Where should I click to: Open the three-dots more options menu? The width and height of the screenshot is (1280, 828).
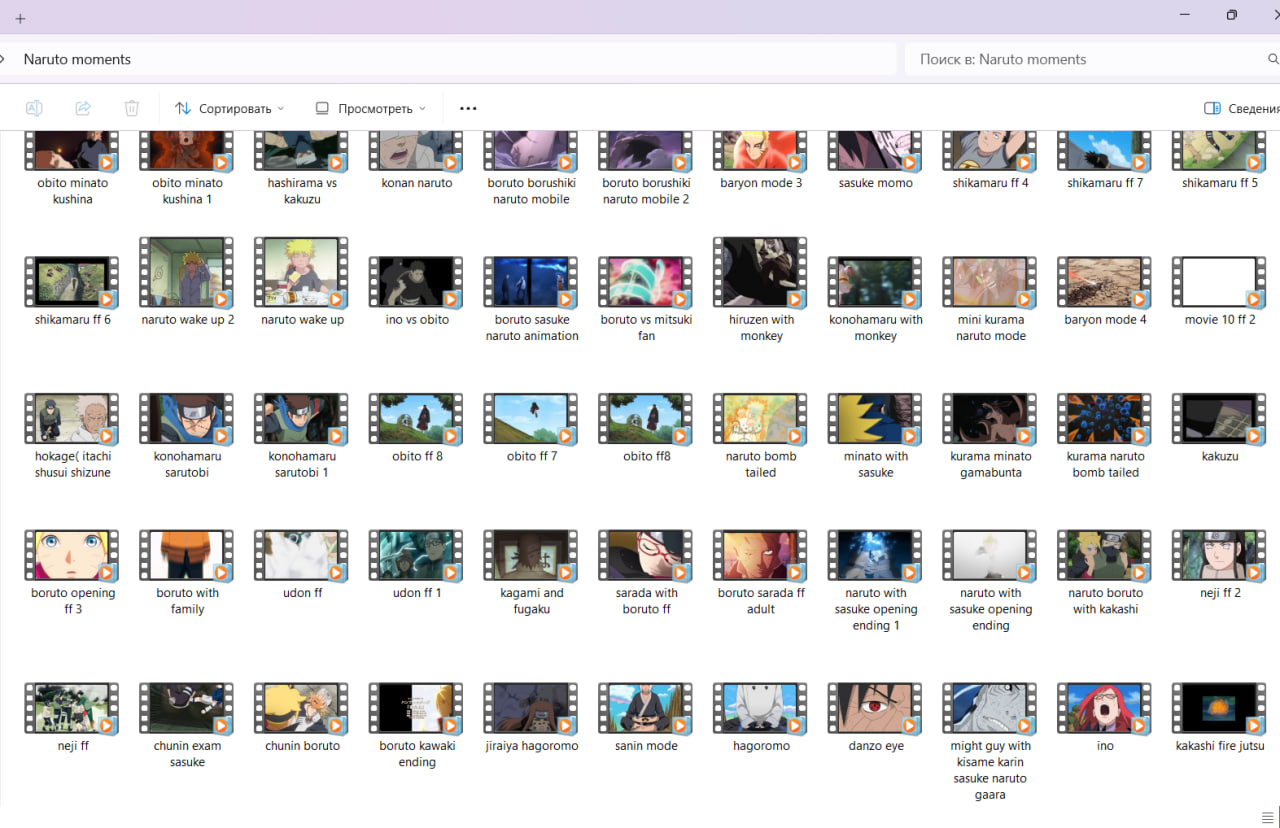pos(468,108)
